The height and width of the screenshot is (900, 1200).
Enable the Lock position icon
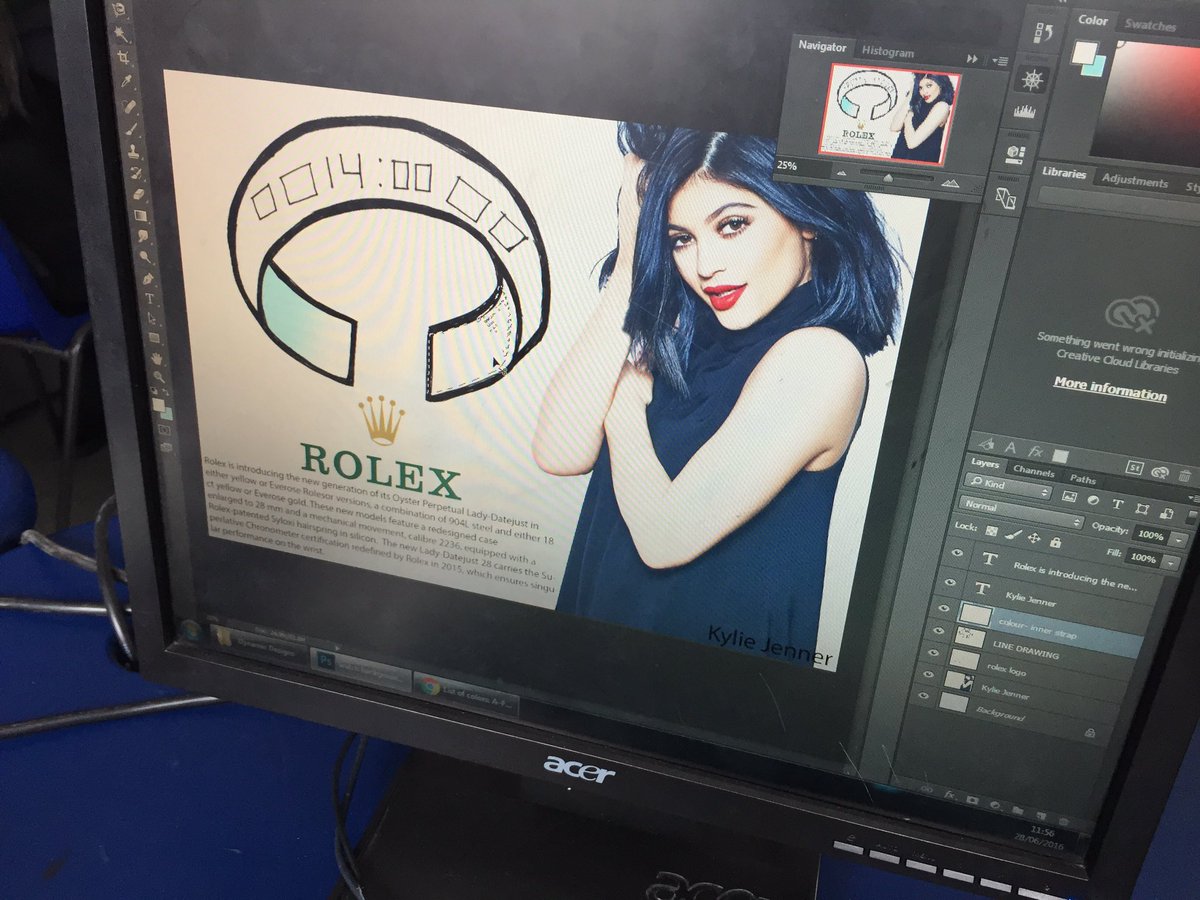pyautogui.click(x=1035, y=539)
